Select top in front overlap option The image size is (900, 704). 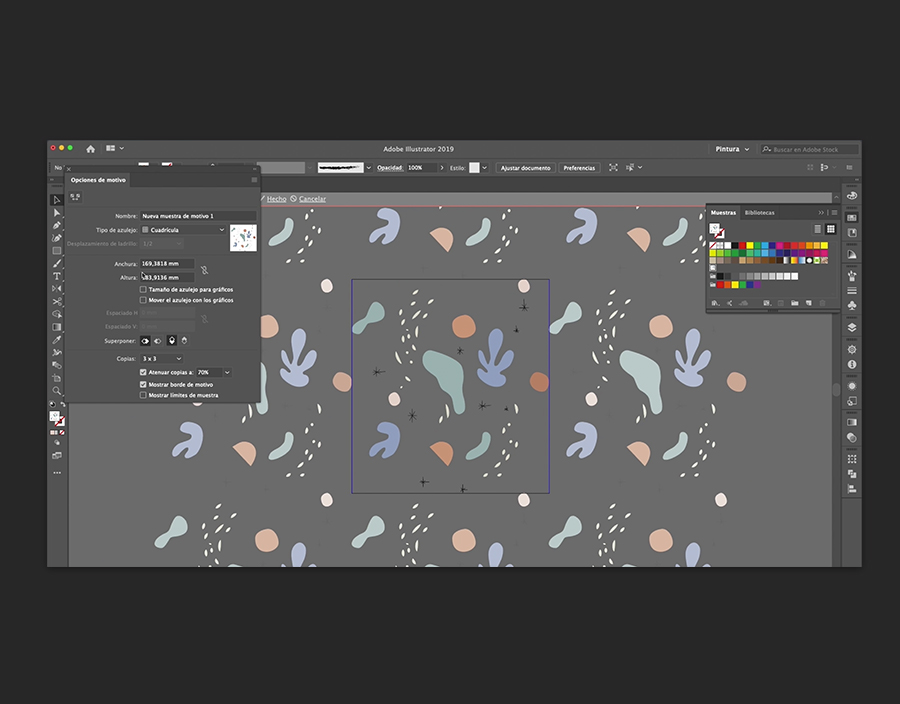[x=172, y=341]
